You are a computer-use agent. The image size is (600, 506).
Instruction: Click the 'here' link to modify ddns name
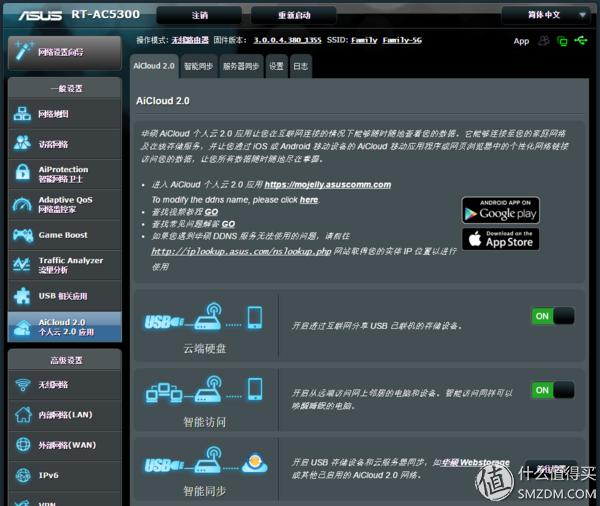(x=309, y=200)
